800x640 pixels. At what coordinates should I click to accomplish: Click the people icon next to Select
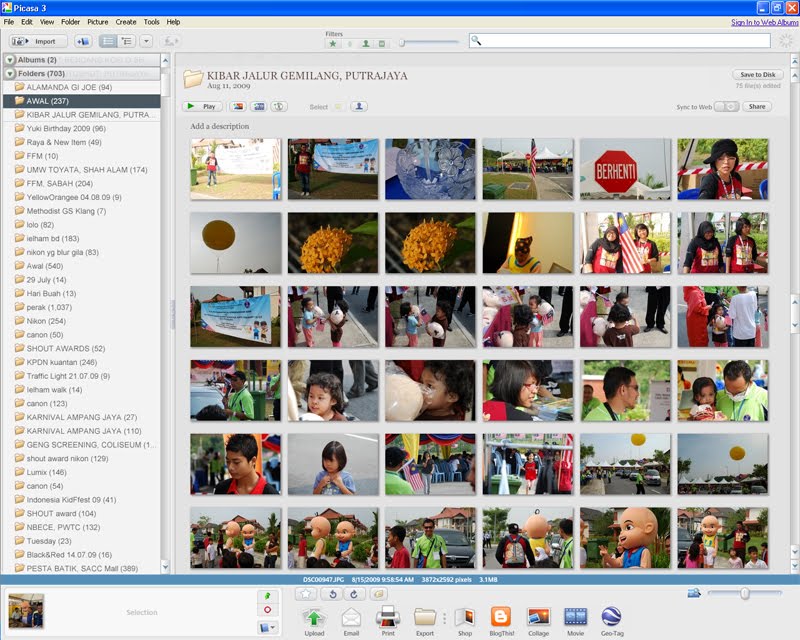359,107
